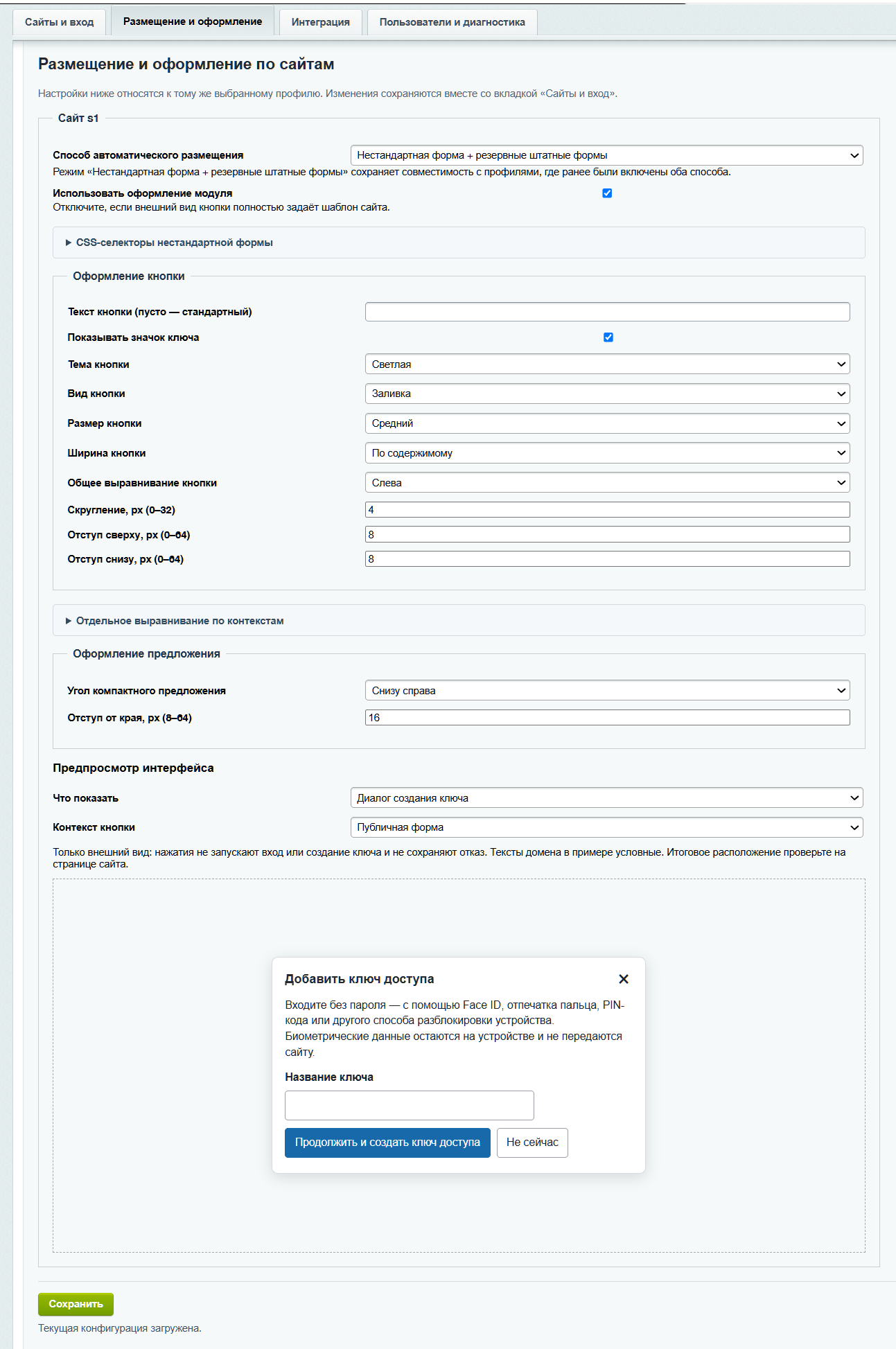Open "Способ автоматического размещения" dropdown
Viewport: 896px width, 1349px height.
[x=606, y=155]
